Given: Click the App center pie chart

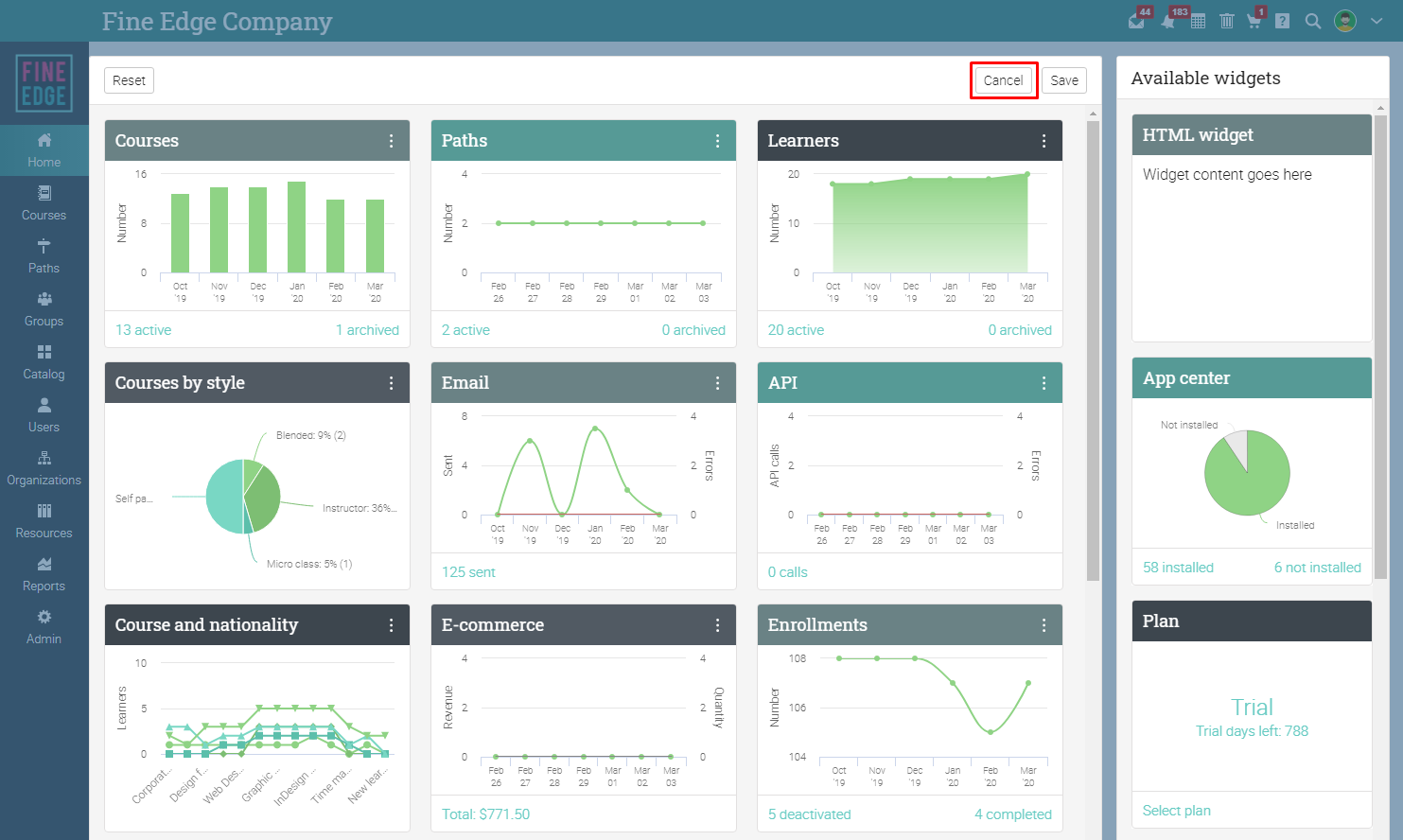Looking at the screenshot, I should pos(1247,473).
